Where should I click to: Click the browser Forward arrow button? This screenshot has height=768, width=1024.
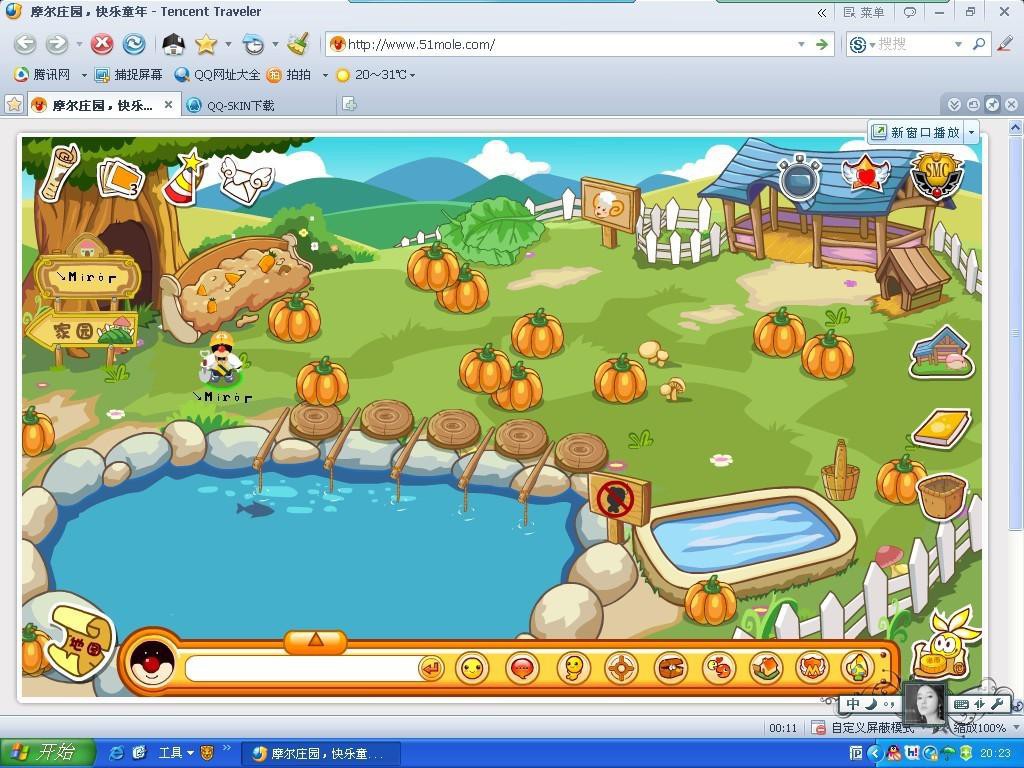57,44
